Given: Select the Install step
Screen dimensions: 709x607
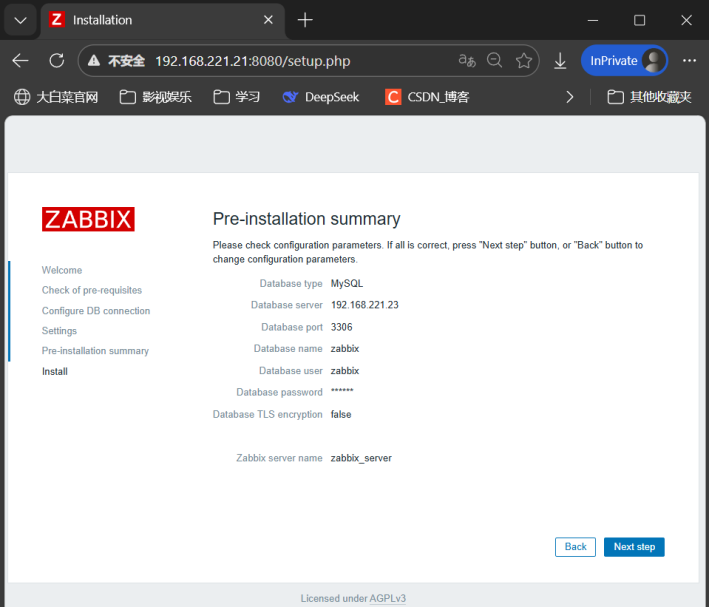Looking at the screenshot, I should (x=55, y=371).
